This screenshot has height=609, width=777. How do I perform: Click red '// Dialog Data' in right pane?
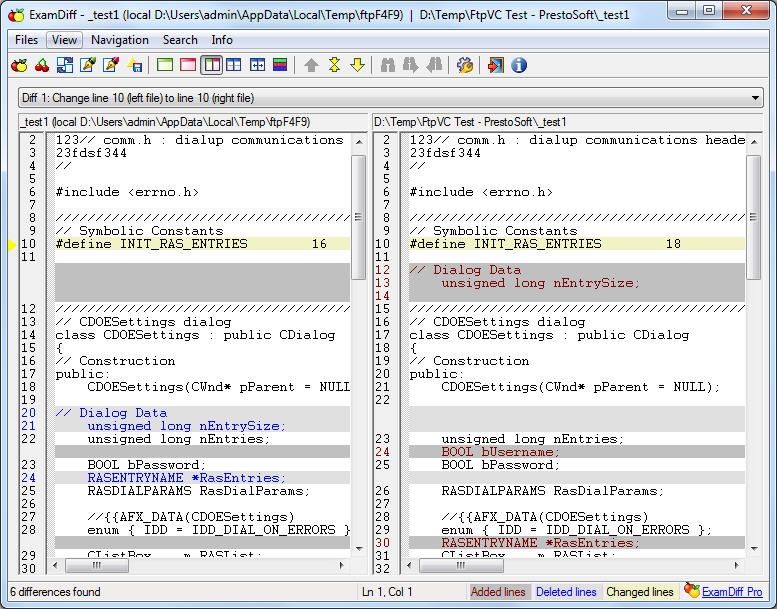465,270
